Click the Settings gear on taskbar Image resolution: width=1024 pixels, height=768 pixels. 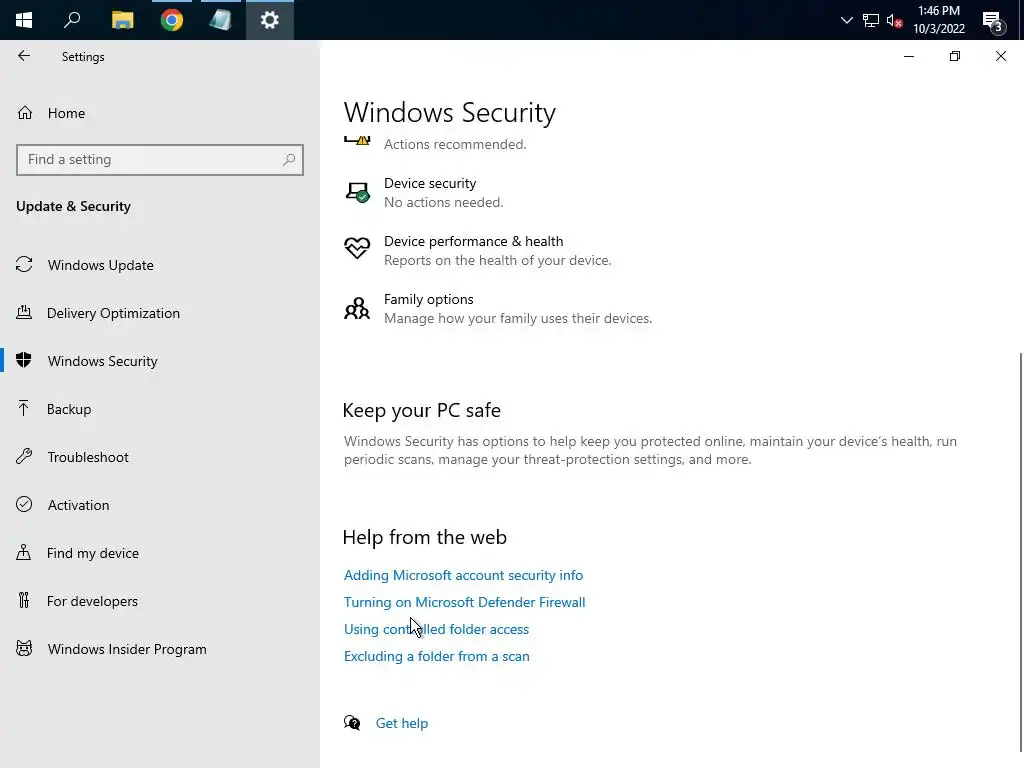click(x=270, y=20)
